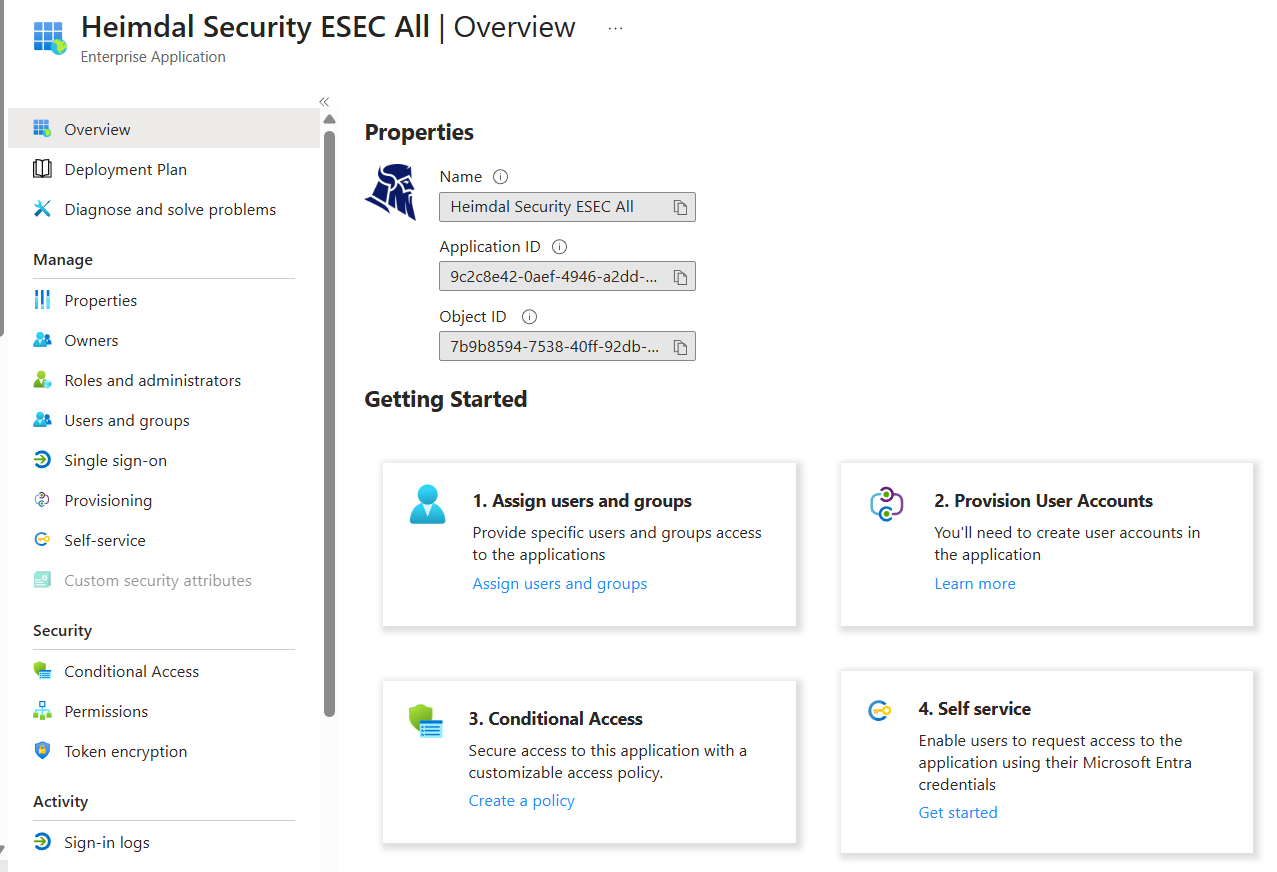This screenshot has width=1277, height=872.
Task: Click the Conditional Access shield icon in sidebar
Action: (42, 671)
